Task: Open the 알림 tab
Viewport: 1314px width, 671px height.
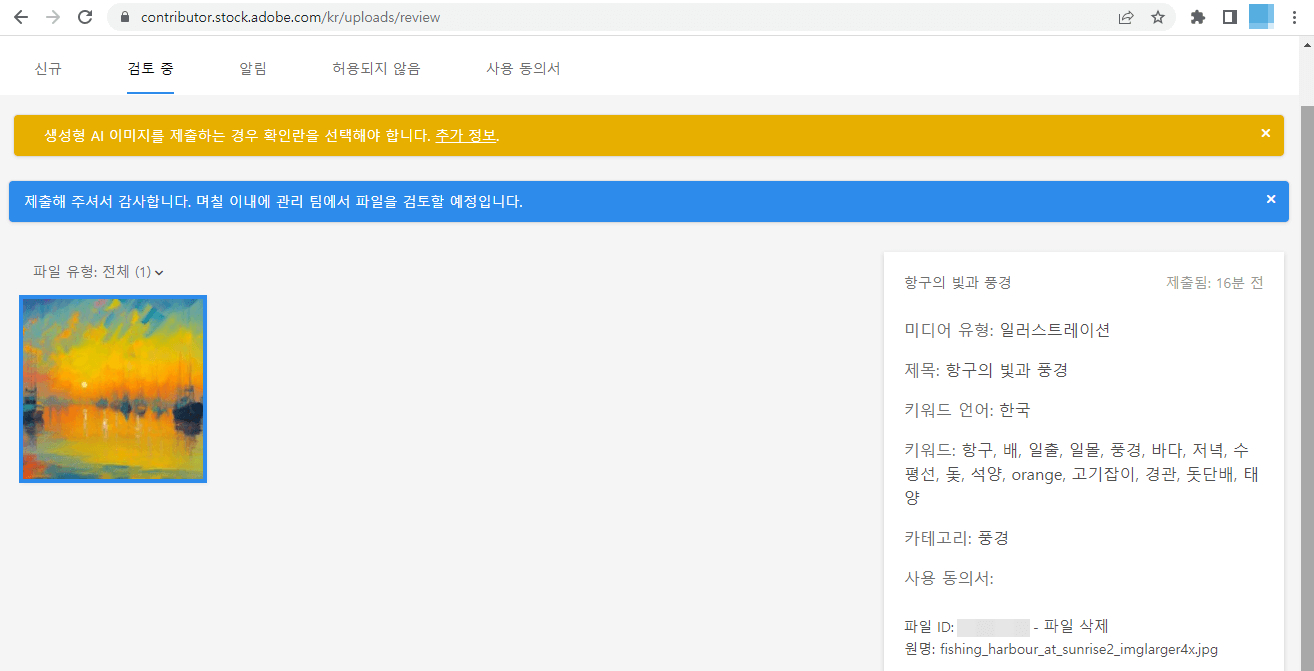Action: click(x=253, y=68)
